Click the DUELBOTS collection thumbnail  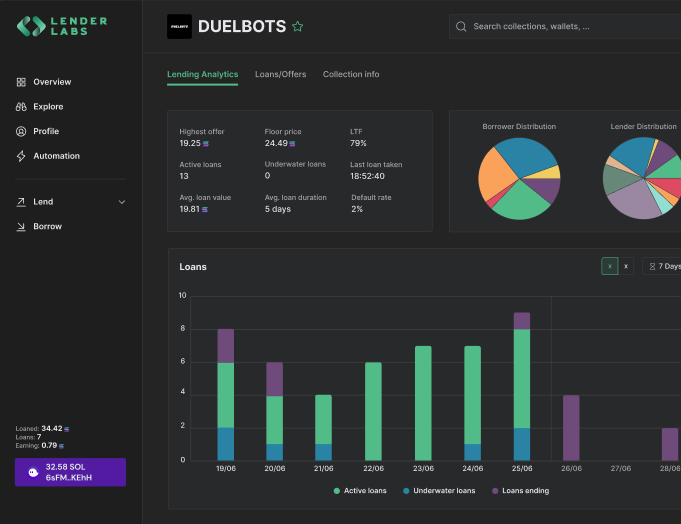click(x=179, y=27)
